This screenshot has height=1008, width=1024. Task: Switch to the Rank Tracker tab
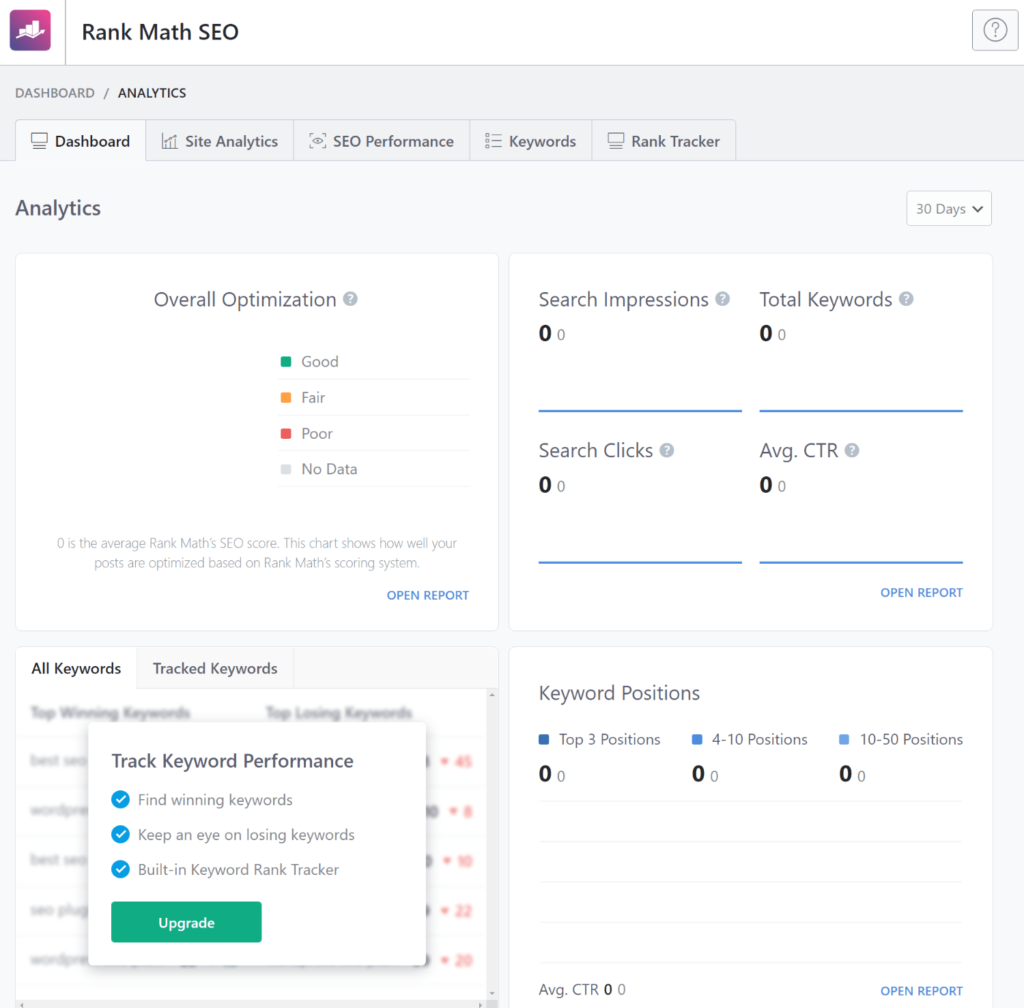pos(663,141)
